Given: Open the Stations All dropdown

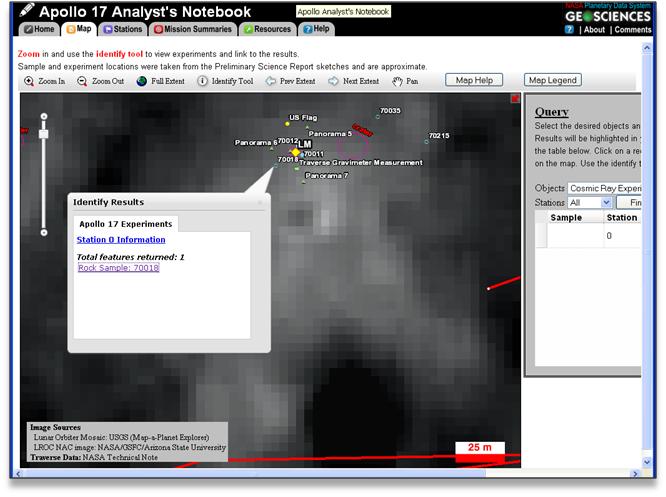Looking at the screenshot, I should coord(590,203).
